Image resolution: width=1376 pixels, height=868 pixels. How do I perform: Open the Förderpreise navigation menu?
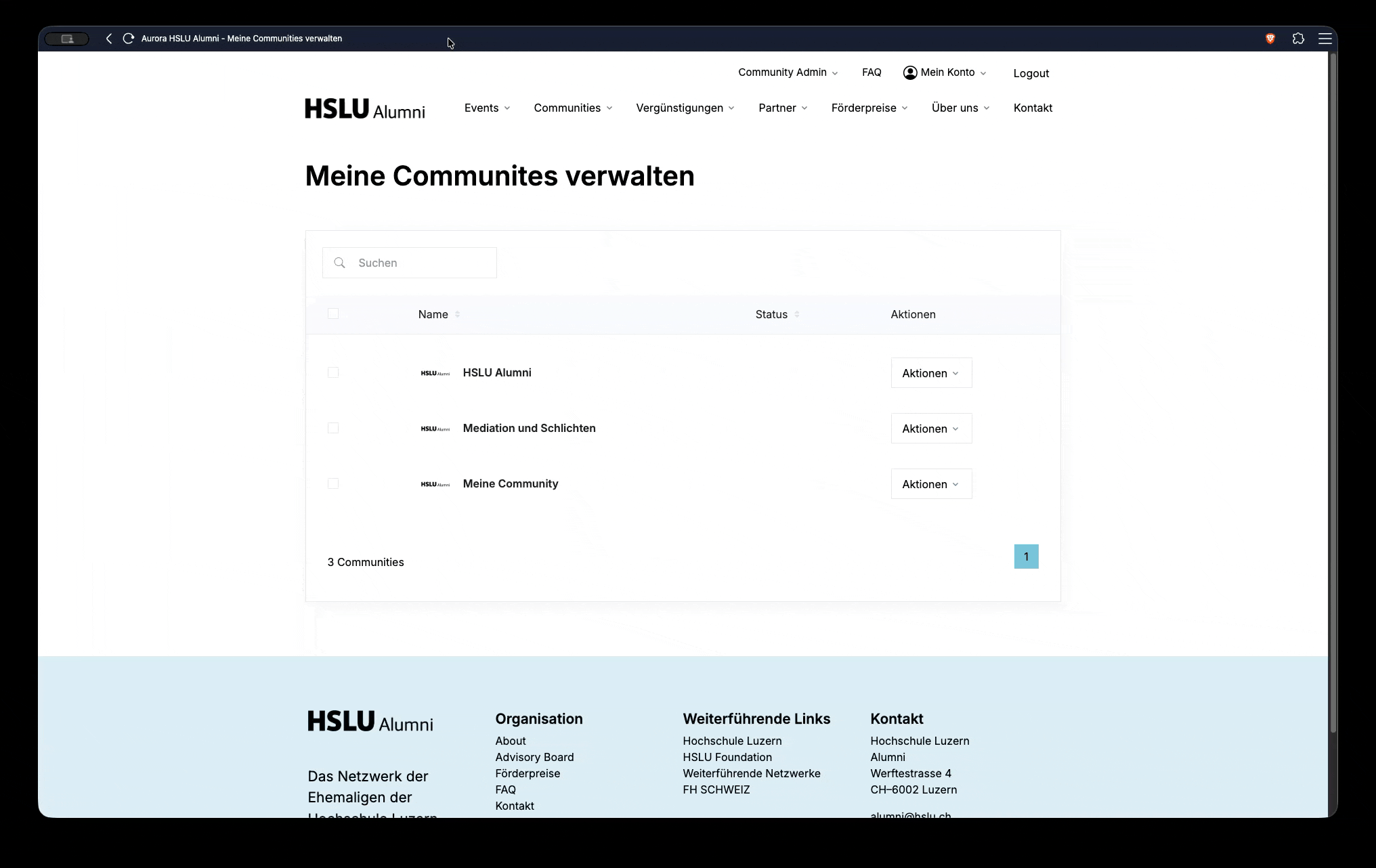coord(869,108)
